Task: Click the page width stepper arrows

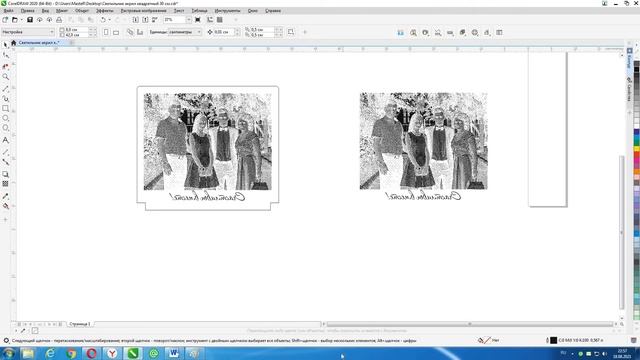Action: (x=92, y=30)
